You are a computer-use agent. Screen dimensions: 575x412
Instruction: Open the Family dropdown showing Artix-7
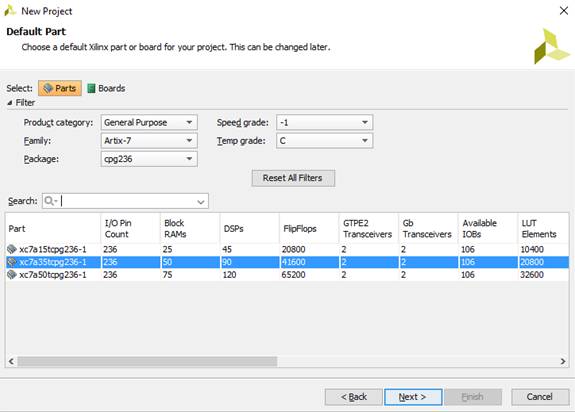[x=149, y=141]
